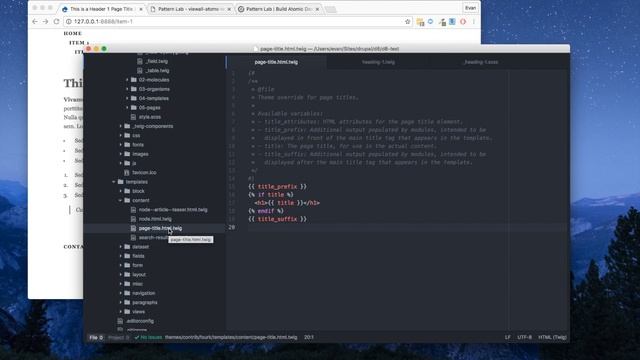Viewport: 640px width, 360px height.
Task: Expand the _twig-components folder
Action: (153, 126)
